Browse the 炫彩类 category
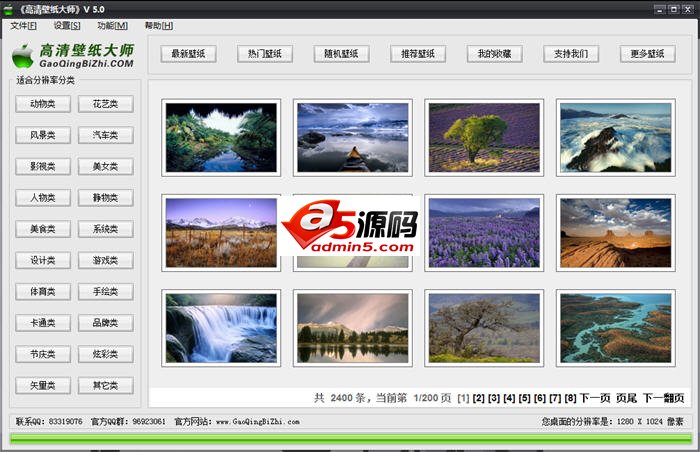The height and width of the screenshot is (452, 700). click(106, 354)
